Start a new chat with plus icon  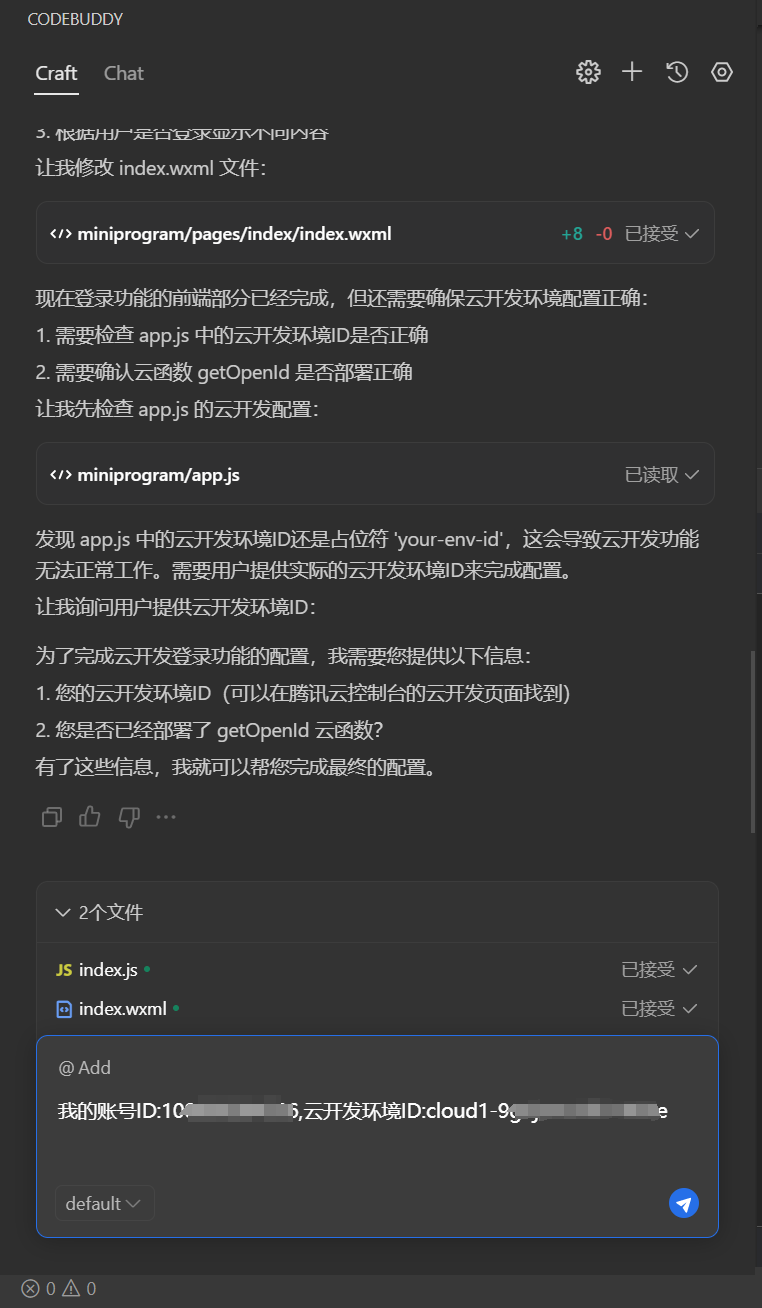click(x=632, y=72)
